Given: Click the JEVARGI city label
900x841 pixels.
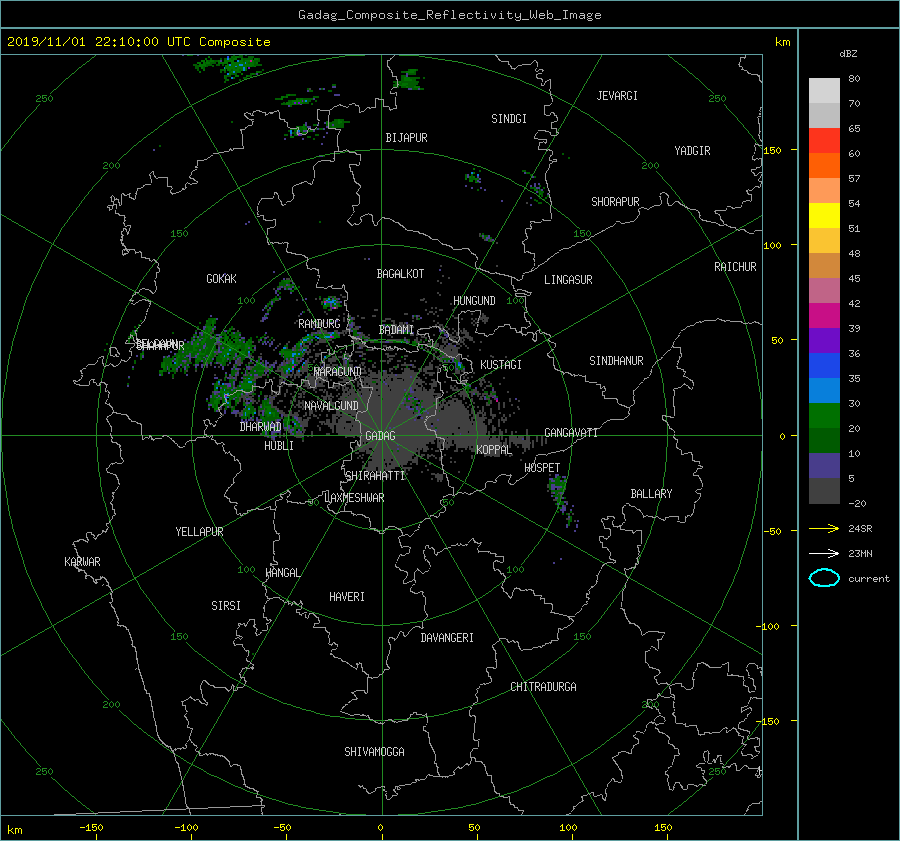Looking at the screenshot, I should click(617, 96).
